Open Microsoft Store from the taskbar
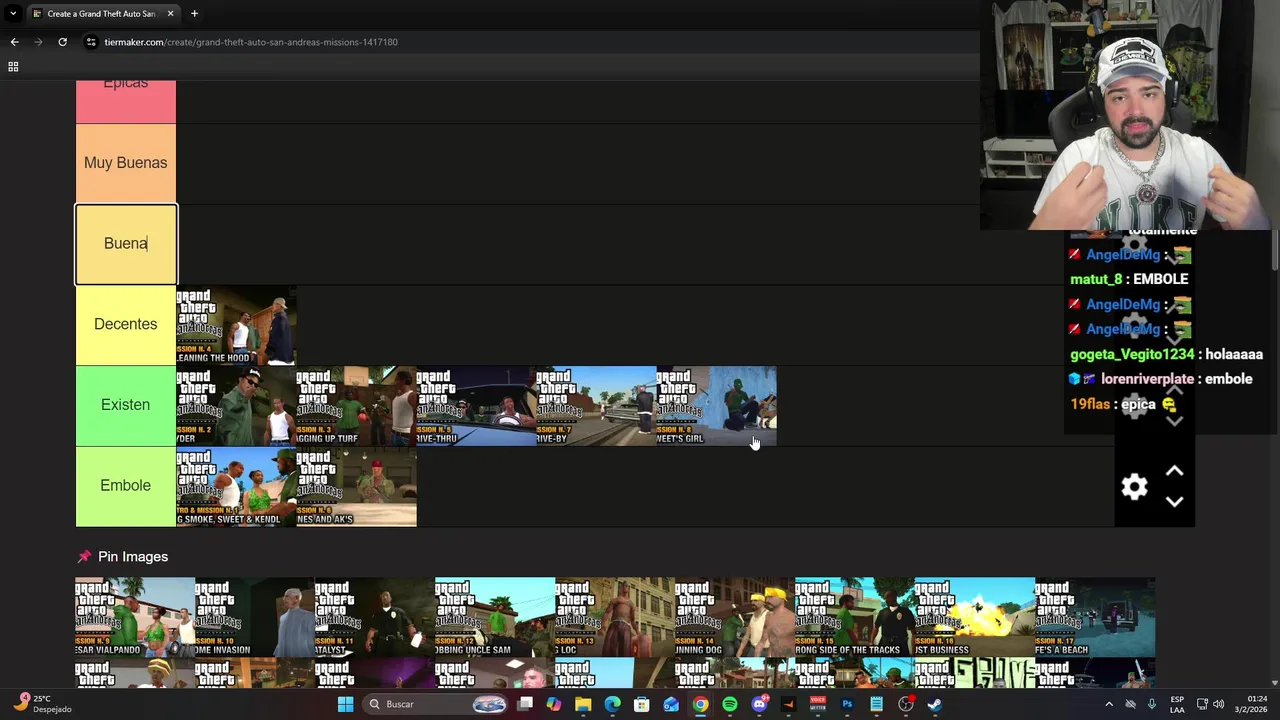The height and width of the screenshot is (720, 1280). 641,704
